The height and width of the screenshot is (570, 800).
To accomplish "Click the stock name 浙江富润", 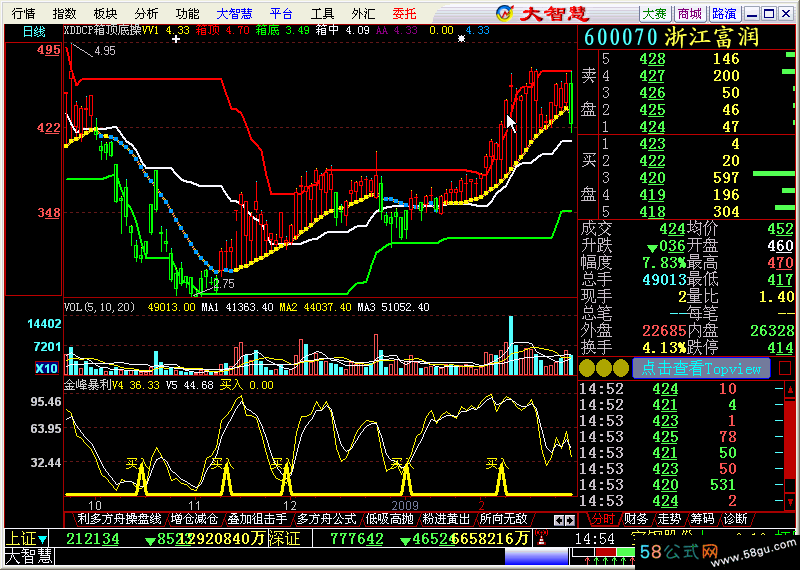I will pyautogui.click(x=712, y=38).
